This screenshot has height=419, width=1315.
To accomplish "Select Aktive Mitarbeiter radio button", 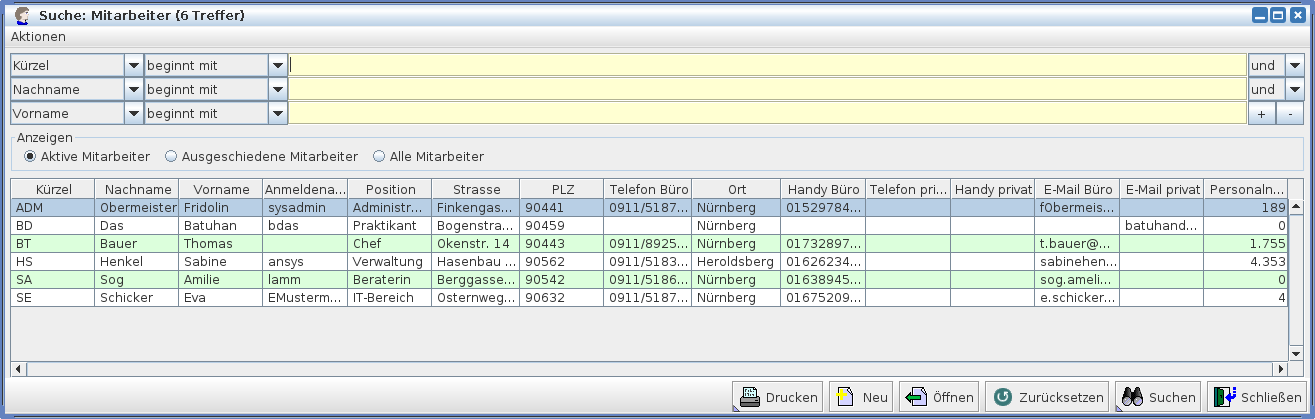I will click(x=30, y=157).
